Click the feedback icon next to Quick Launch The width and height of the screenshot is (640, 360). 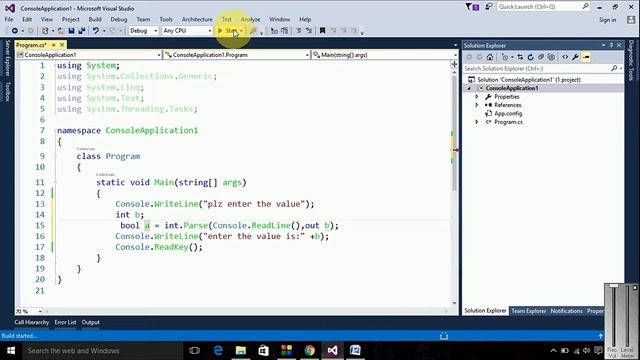pyautogui.click(x=489, y=7)
